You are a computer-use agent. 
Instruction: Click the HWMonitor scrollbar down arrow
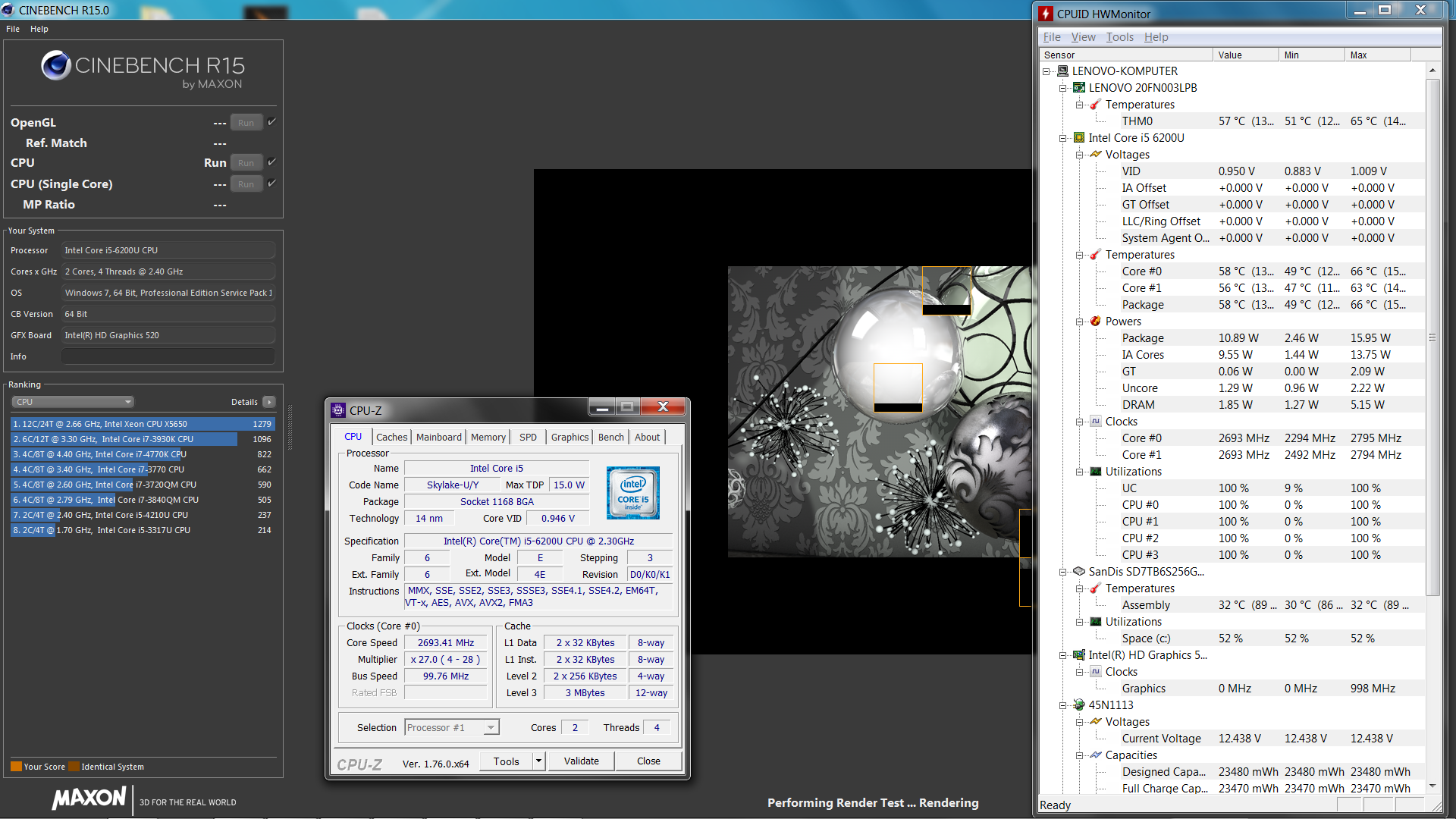pos(1432,786)
